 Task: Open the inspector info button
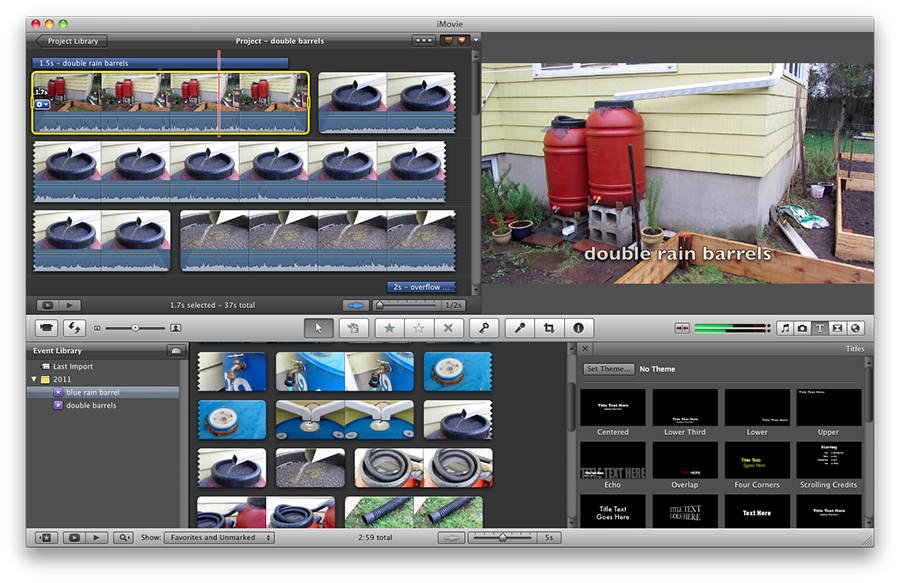(578, 328)
